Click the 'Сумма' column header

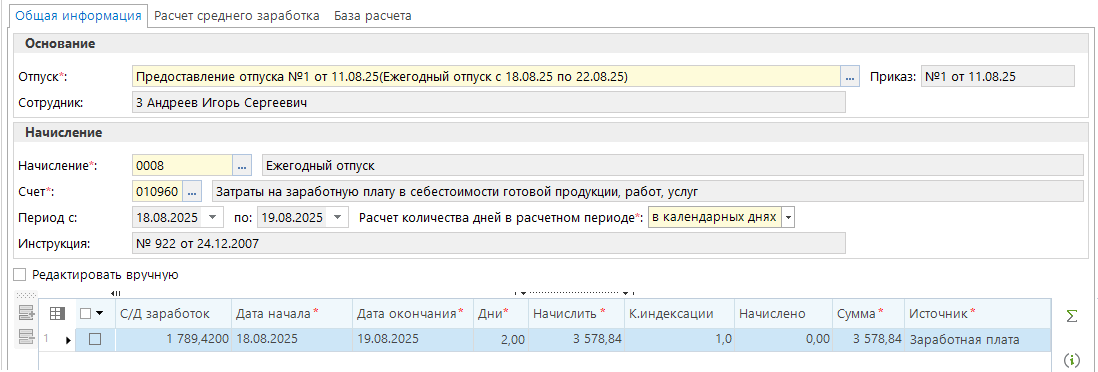[868, 314]
